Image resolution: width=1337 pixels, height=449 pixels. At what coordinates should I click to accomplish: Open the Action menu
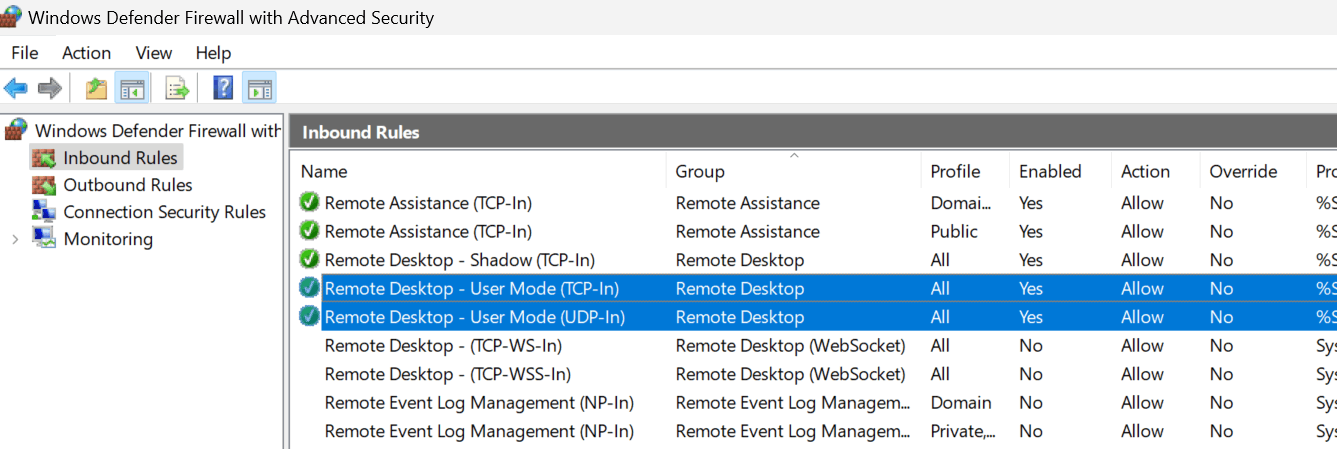coord(87,53)
